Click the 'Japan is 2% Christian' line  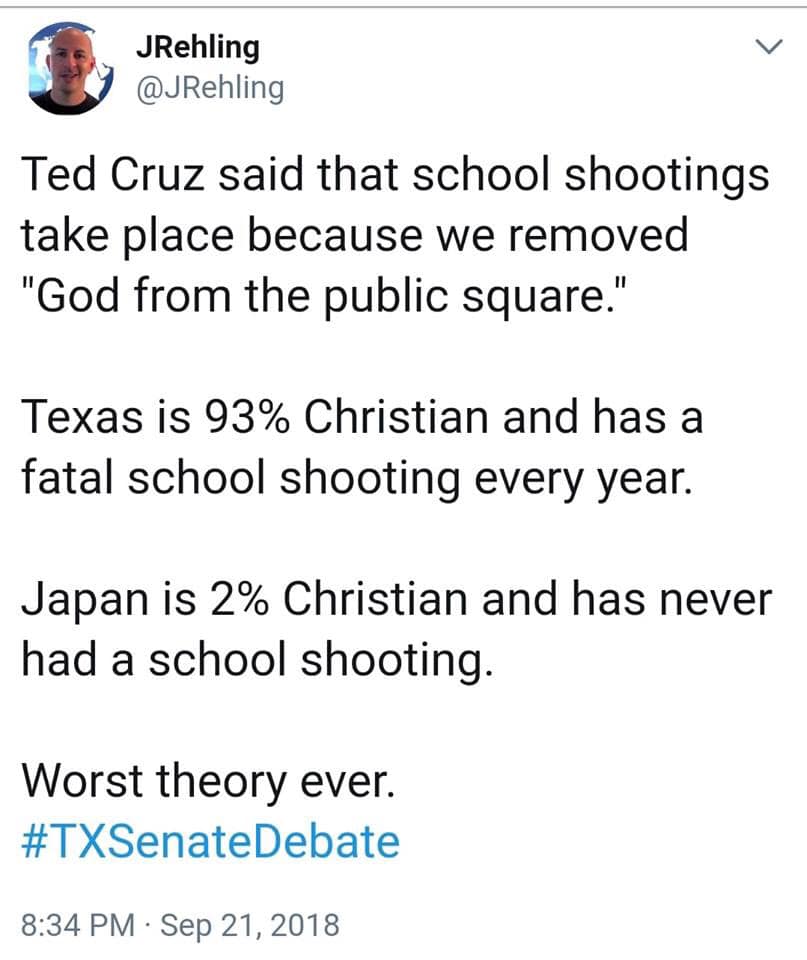(397, 599)
